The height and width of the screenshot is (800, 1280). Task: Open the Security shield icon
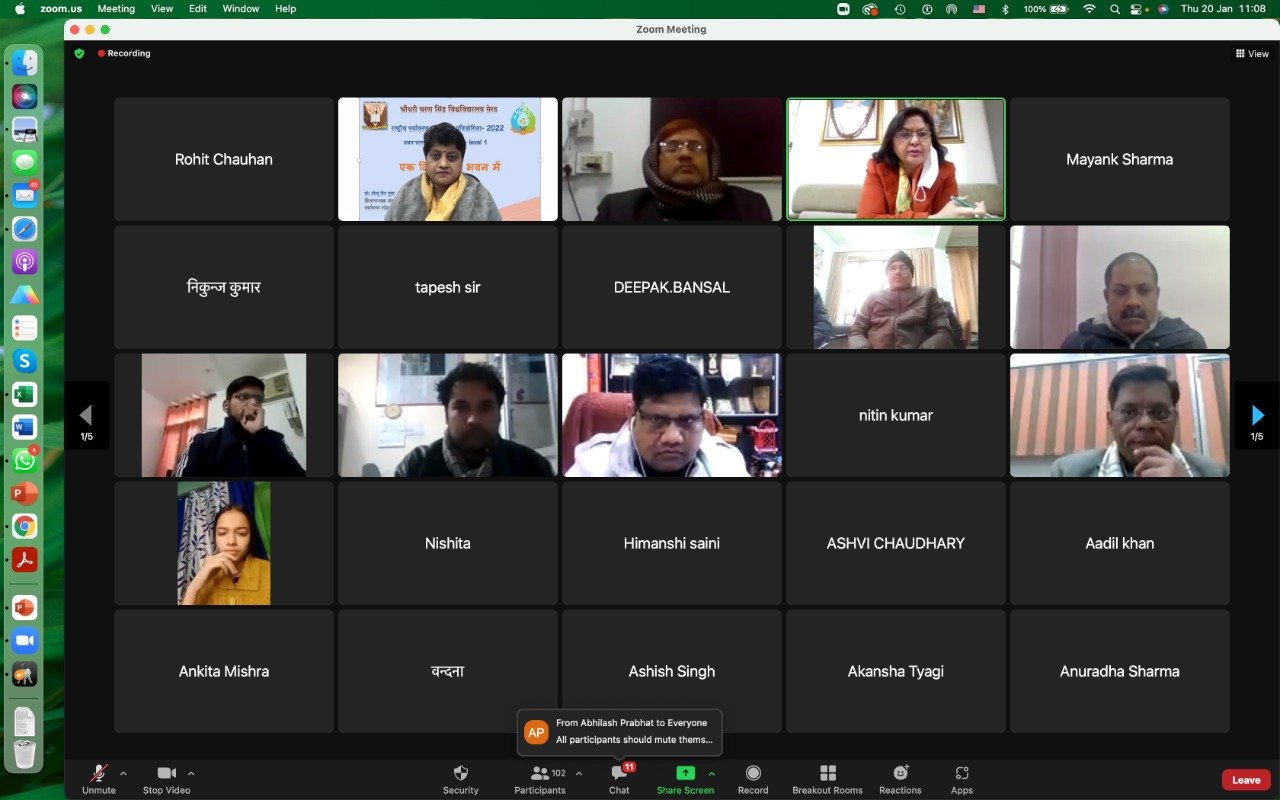click(460, 774)
